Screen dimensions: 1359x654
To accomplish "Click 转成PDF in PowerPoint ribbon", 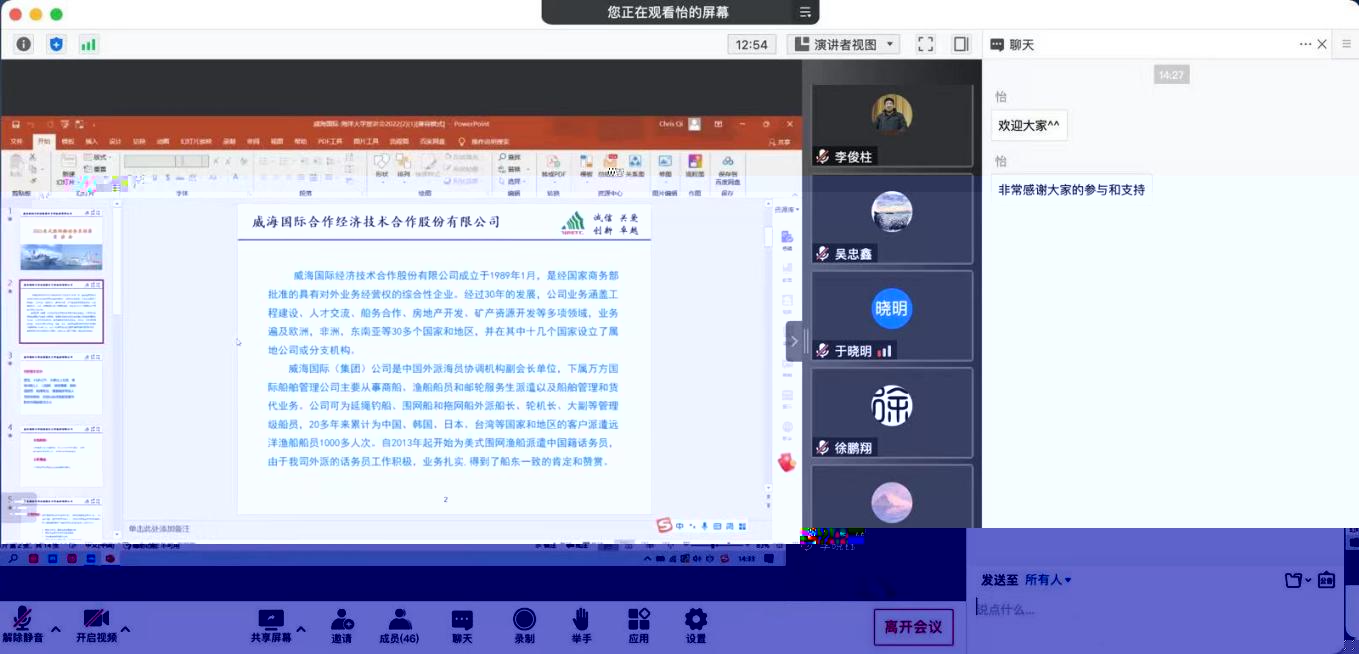I will point(553,165).
